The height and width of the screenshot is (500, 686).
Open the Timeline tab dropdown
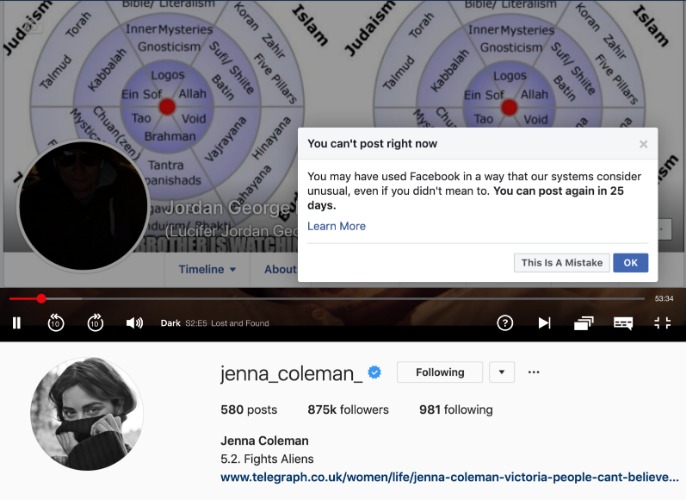point(207,269)
